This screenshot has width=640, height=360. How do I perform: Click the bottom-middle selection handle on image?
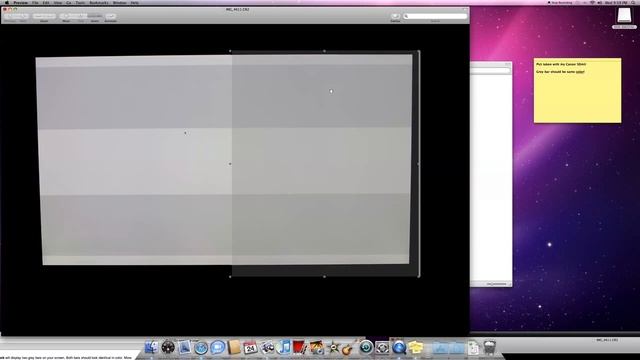[324, 277]
